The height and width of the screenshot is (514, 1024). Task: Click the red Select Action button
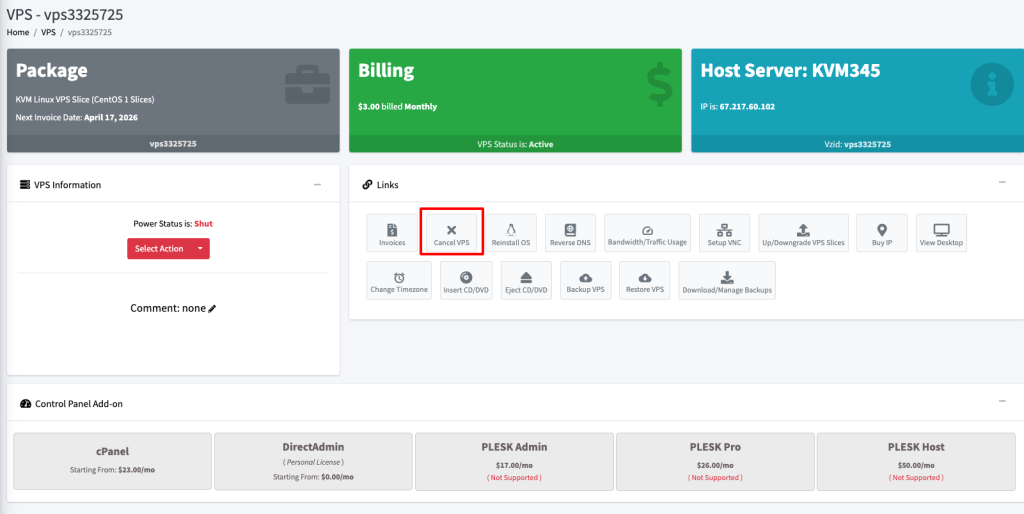click(x=159, y=249)
